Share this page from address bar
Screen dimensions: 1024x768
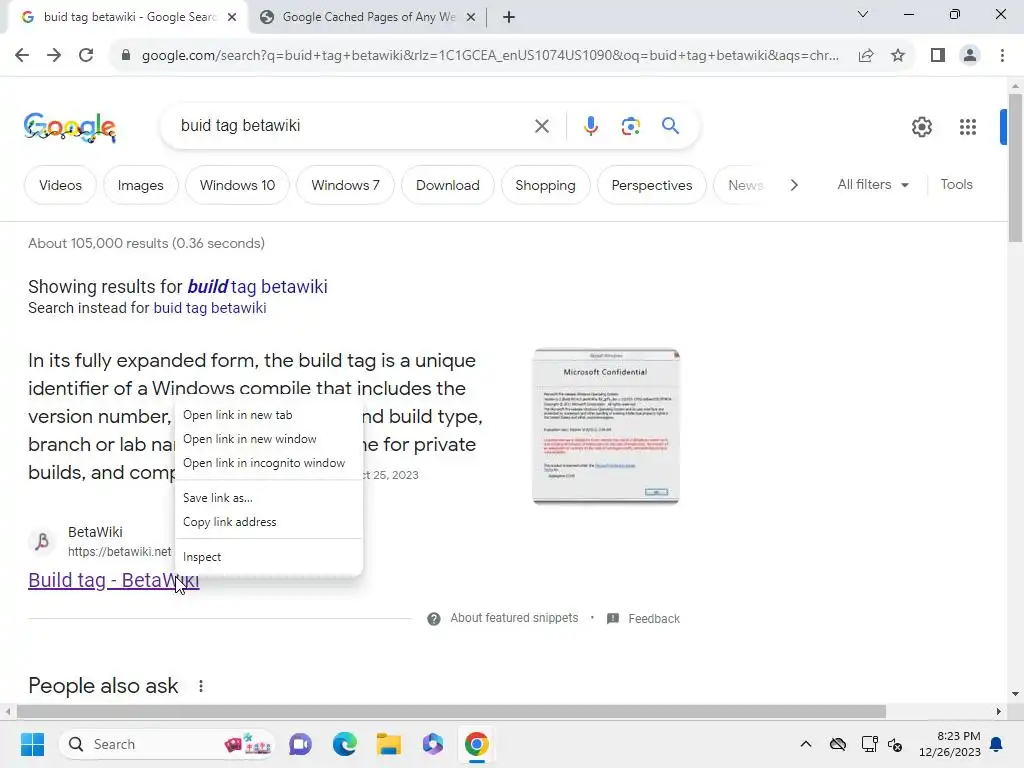[x=866, y=56]
